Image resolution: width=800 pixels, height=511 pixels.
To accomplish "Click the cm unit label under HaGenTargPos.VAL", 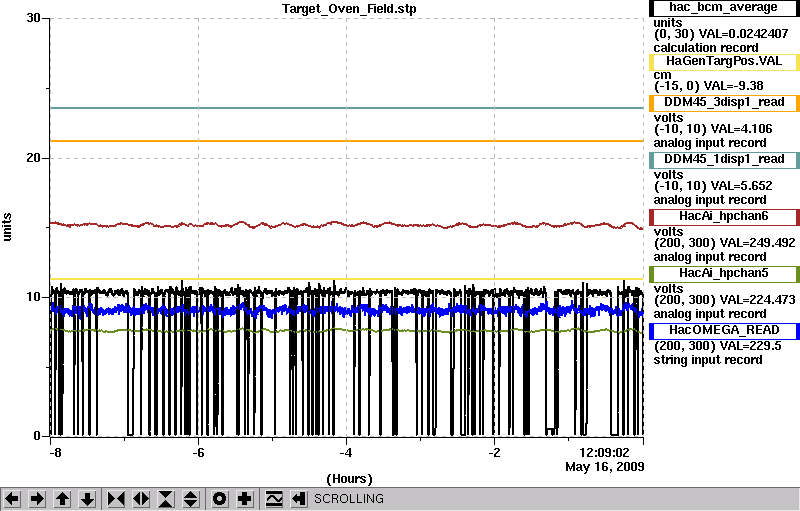I will pos(662,75).
